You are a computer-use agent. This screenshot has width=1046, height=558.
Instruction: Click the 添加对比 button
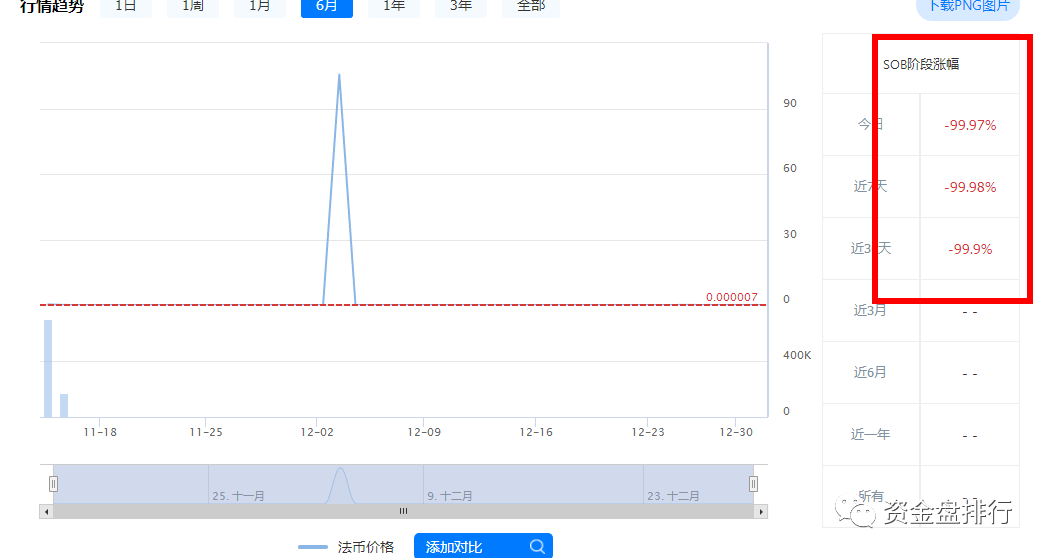click(x=483, y=546)
